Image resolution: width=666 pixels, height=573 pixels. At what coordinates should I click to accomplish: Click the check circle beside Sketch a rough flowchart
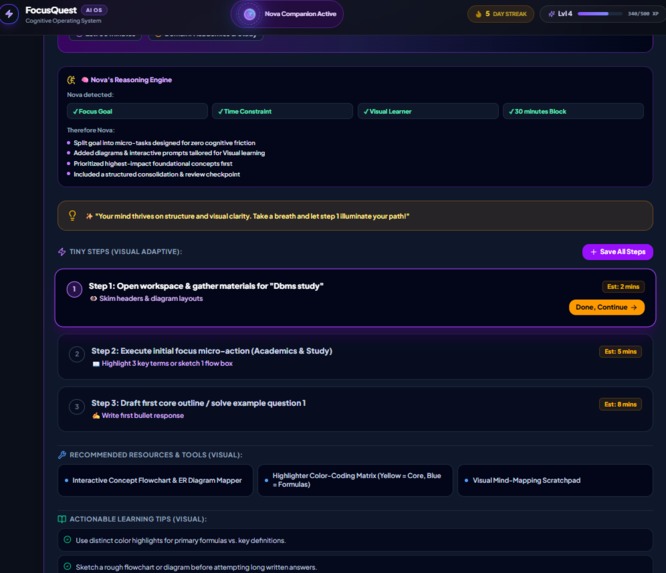[x=67, y=567]
